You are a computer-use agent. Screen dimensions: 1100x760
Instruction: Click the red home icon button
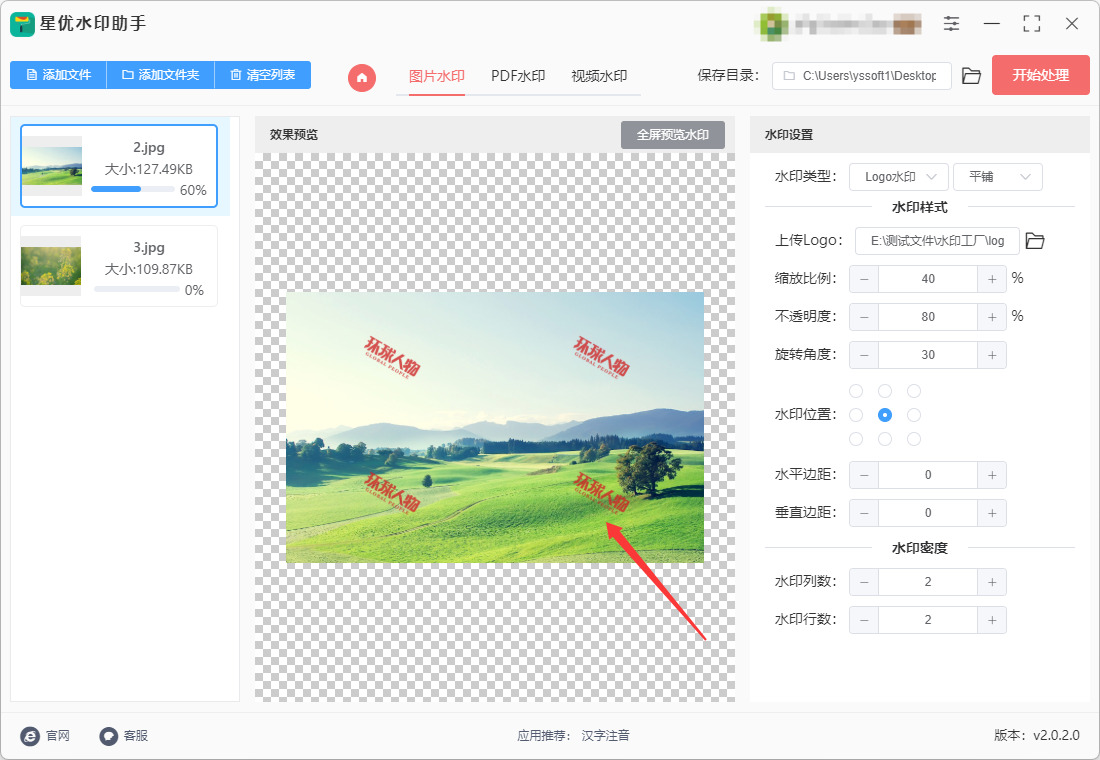click(x=362, y=77)
